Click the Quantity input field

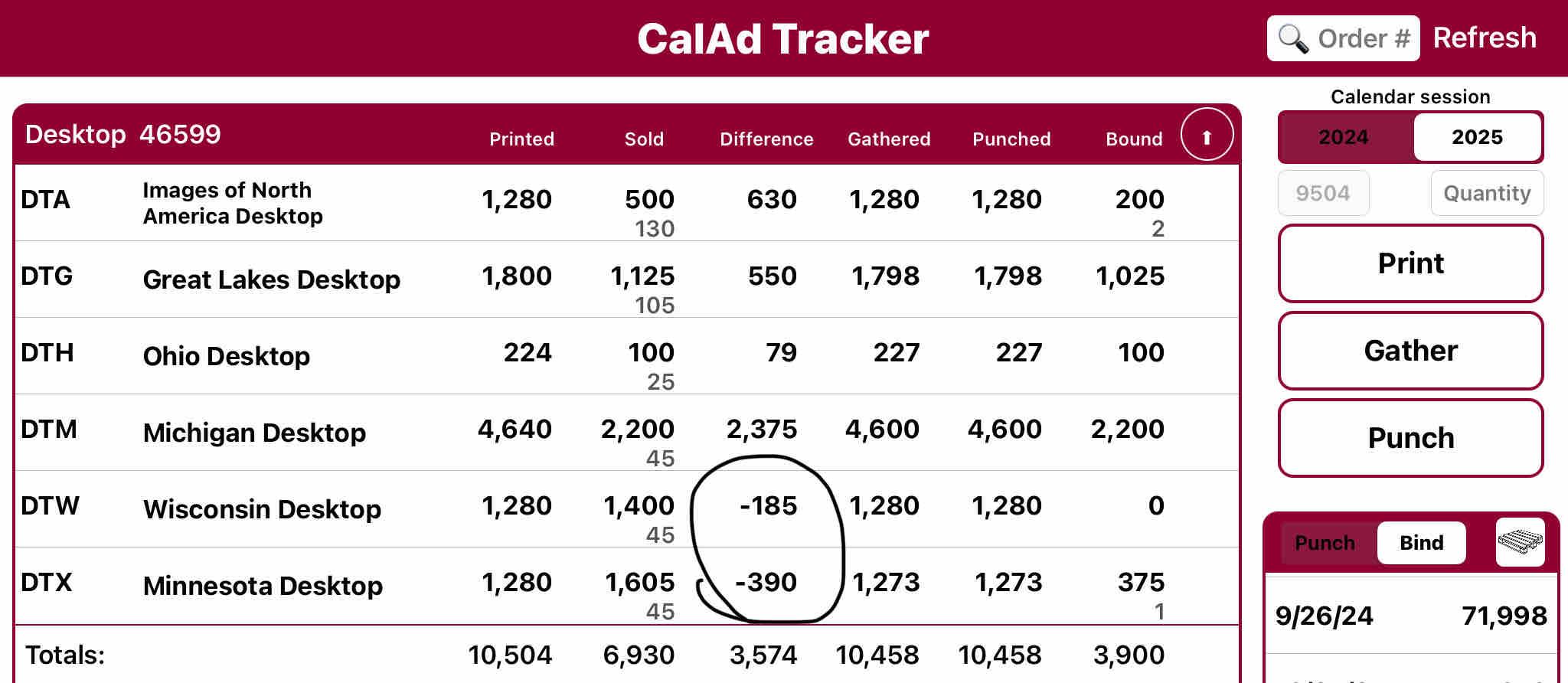pos(1486,193)
